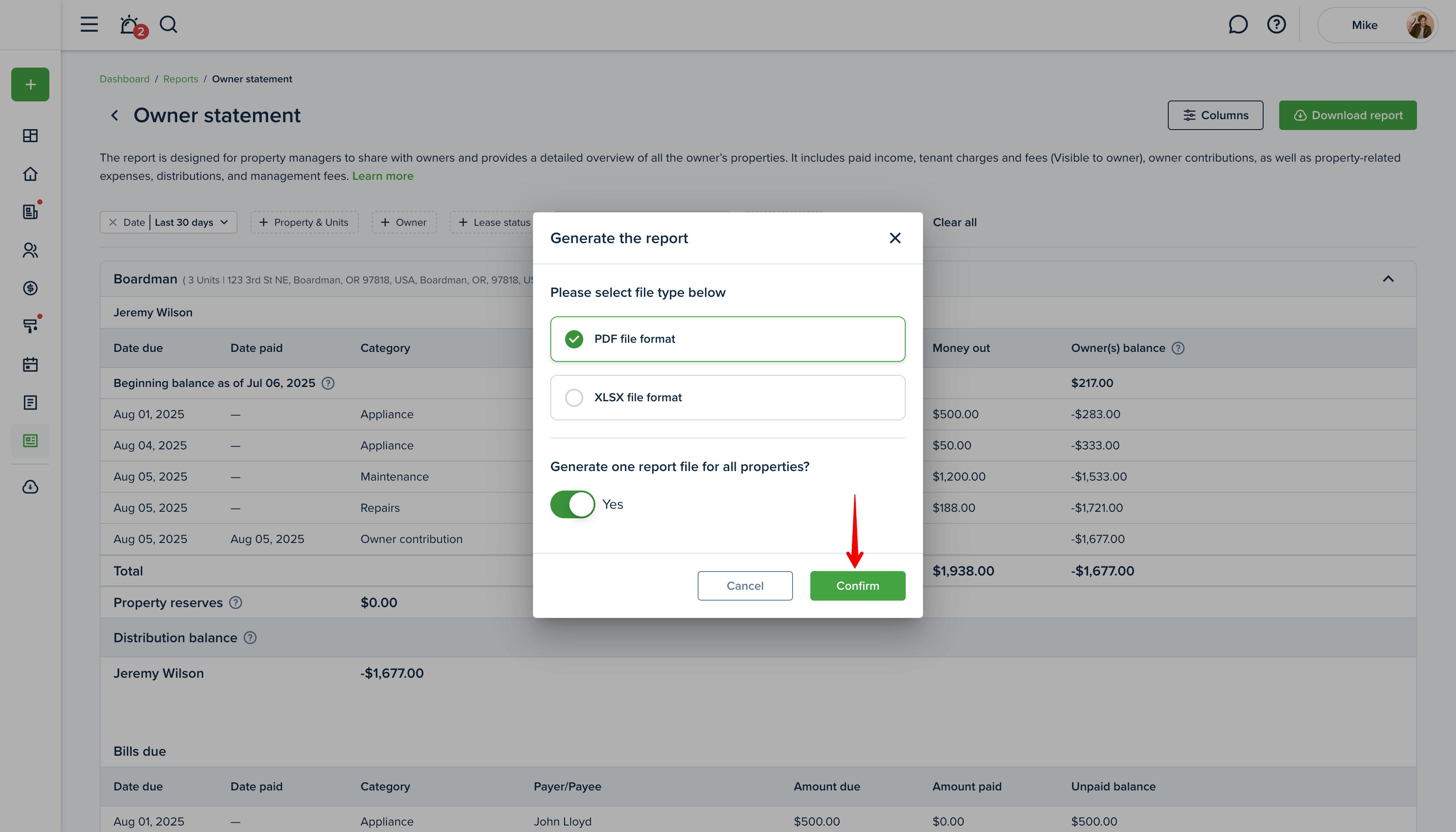Click the Cancel button
Viewport: 1456px width, 832px height.
pos(744,586)
